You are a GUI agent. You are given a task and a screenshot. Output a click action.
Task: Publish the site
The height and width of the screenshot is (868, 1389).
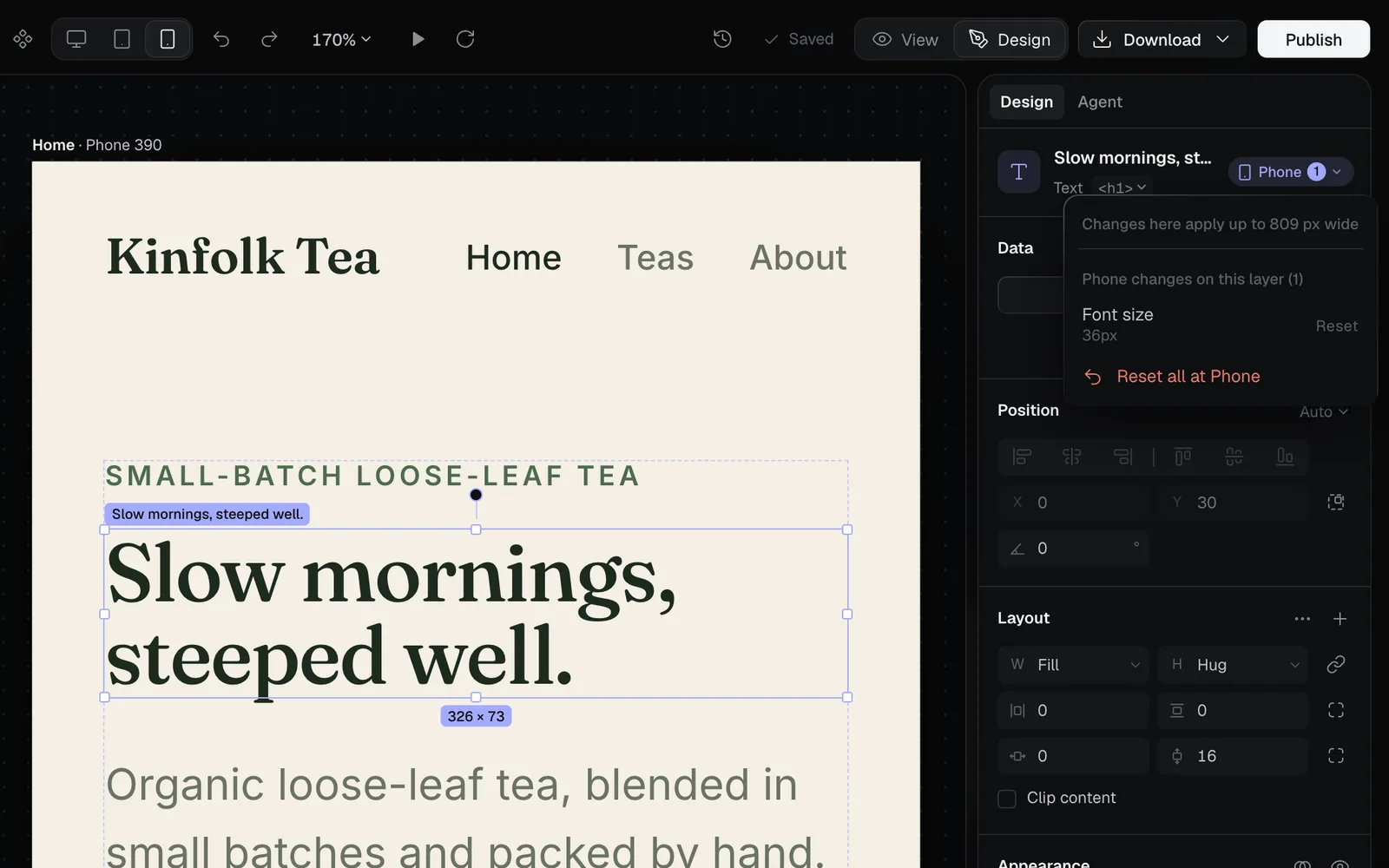pos(1313,39)
